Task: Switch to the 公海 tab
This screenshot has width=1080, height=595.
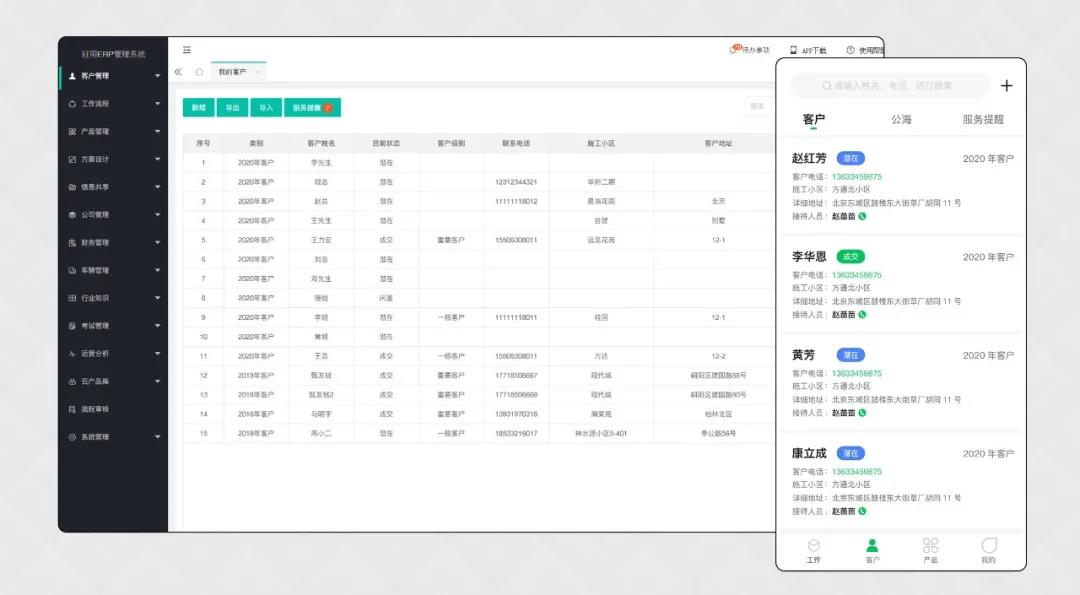Action: [x=901, y=119]
